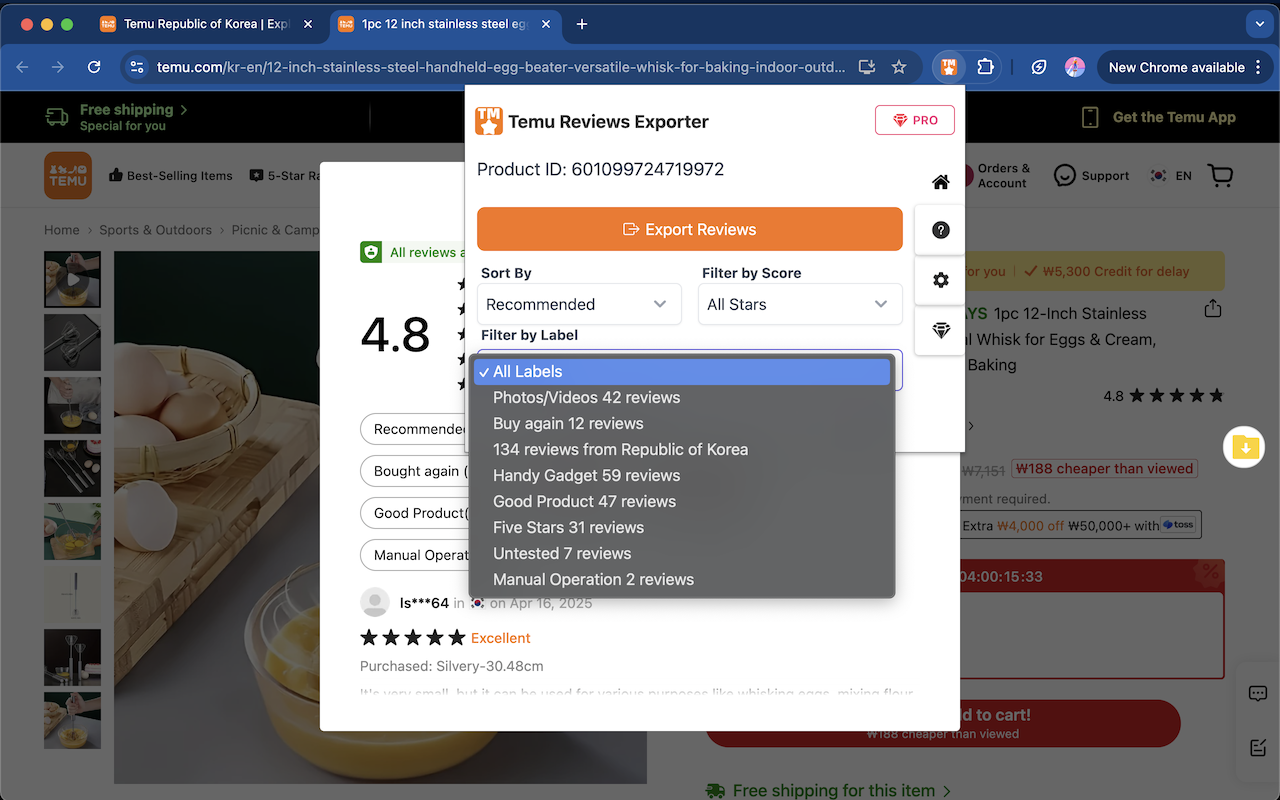Open the Chrome tab search dropdown arrow

coord(1258,24)
